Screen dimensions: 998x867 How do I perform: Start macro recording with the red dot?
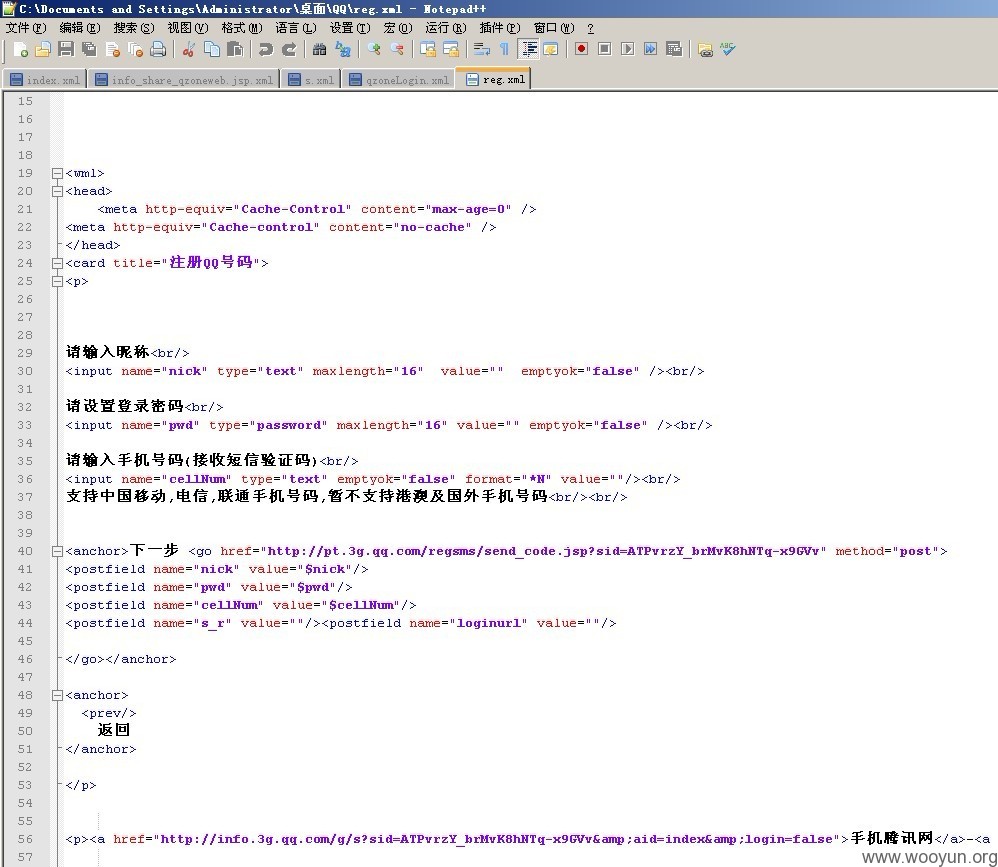tap(581, 50)
